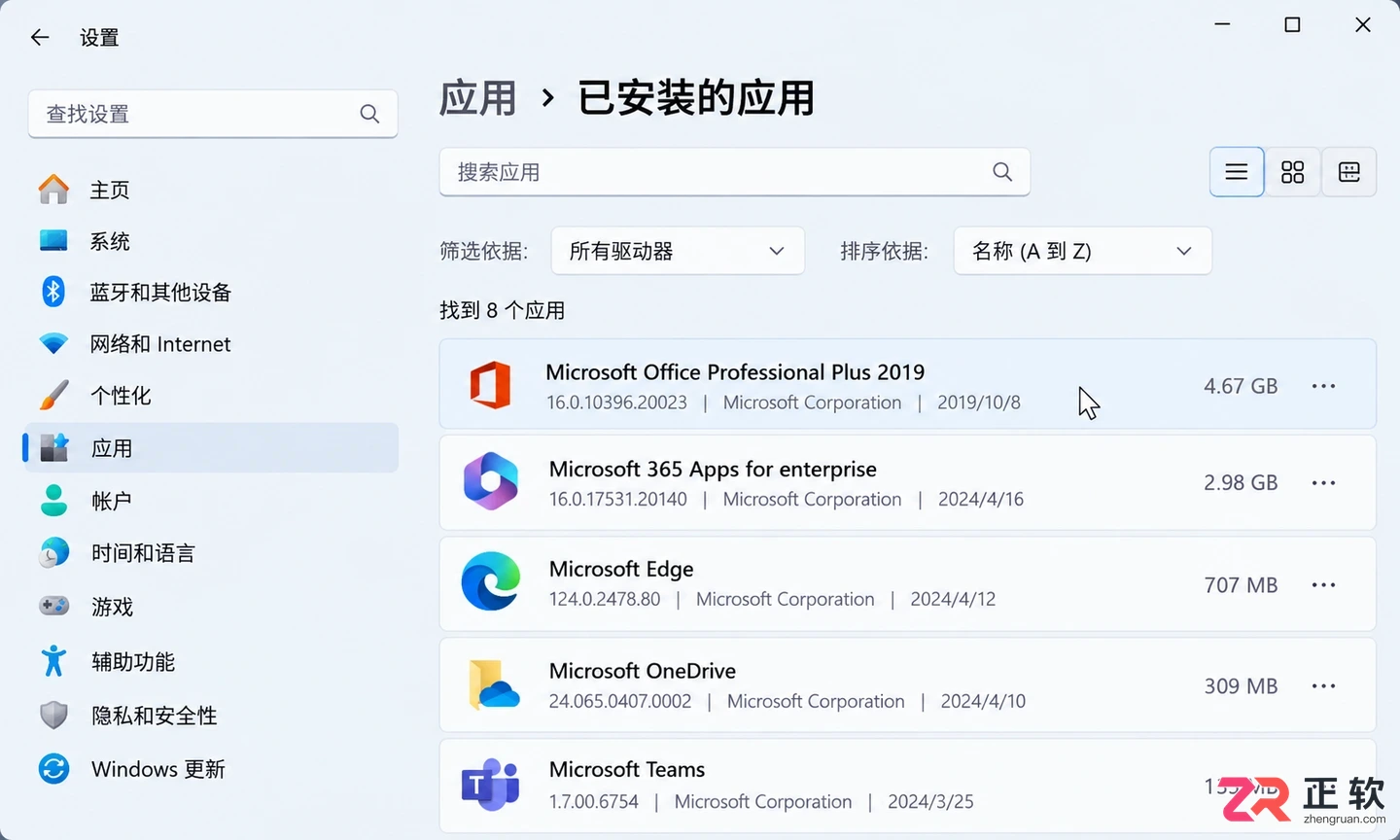Click the Microsoft Office 2019 app icon
This screenshot has width=1400, height=840.
pyautogui.click(x=491, y=385)
